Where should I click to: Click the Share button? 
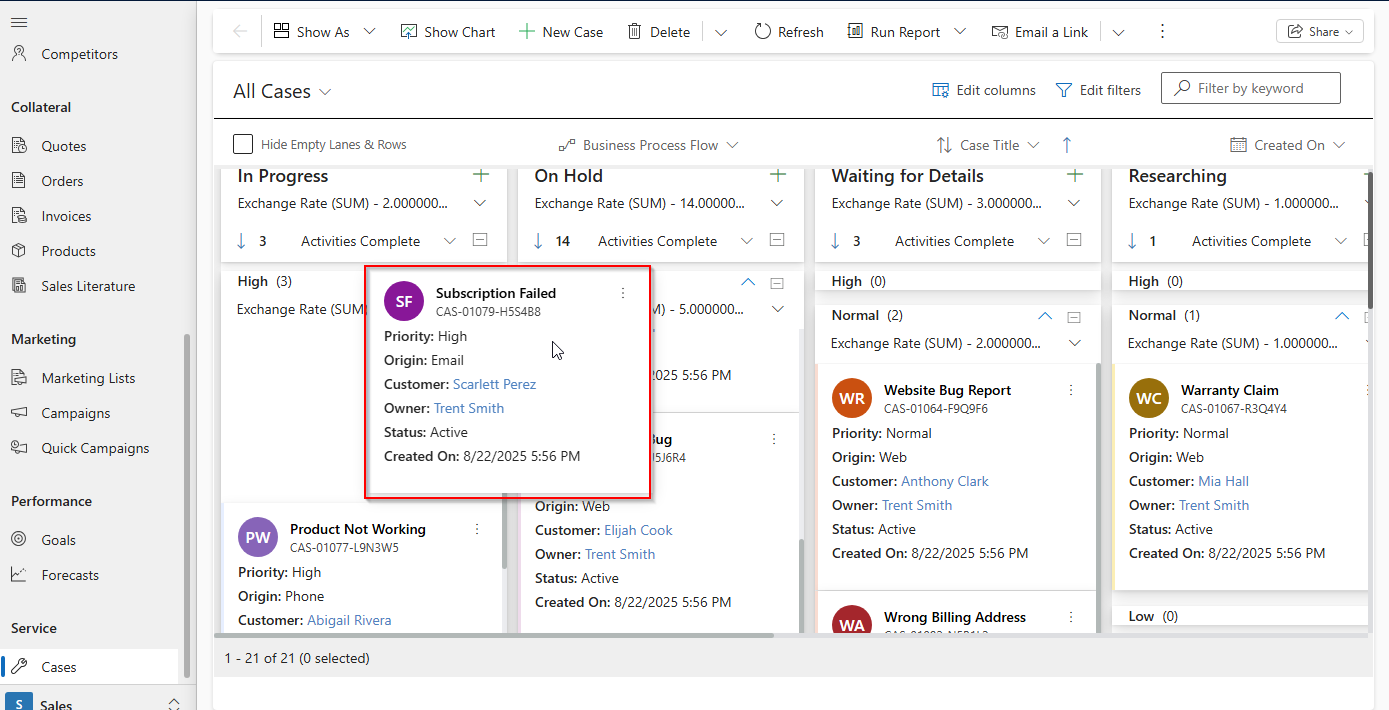[1319, 31]
